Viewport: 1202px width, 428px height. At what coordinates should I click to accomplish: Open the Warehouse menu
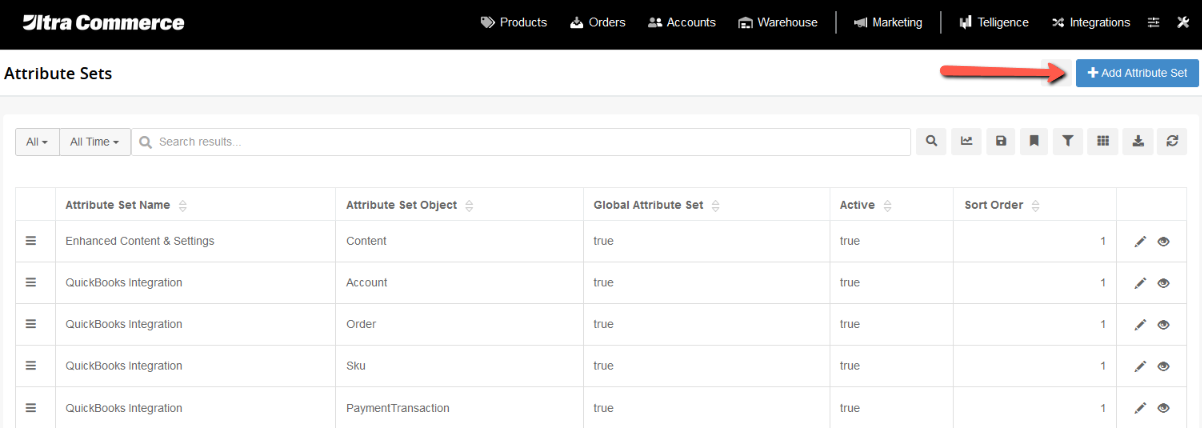click(x=778, y=22)
